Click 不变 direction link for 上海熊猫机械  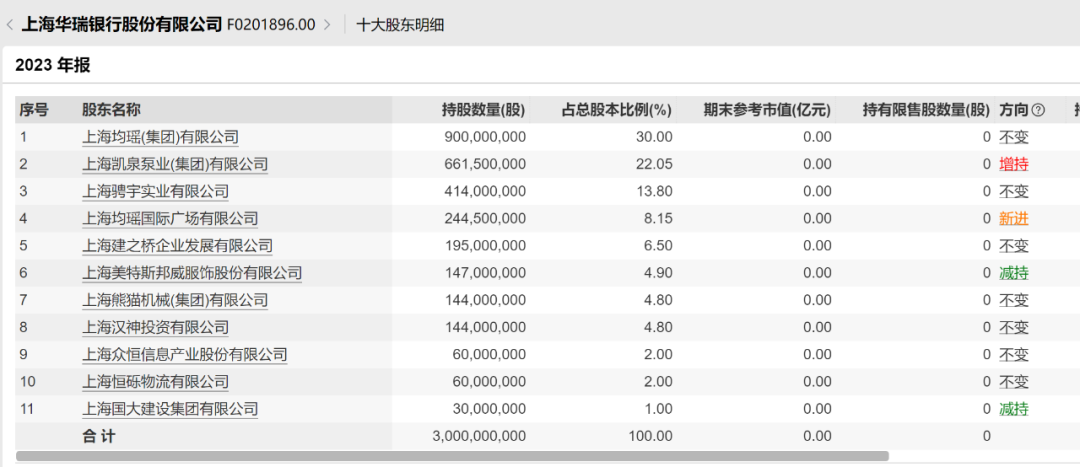click(x=1014, y=300)
